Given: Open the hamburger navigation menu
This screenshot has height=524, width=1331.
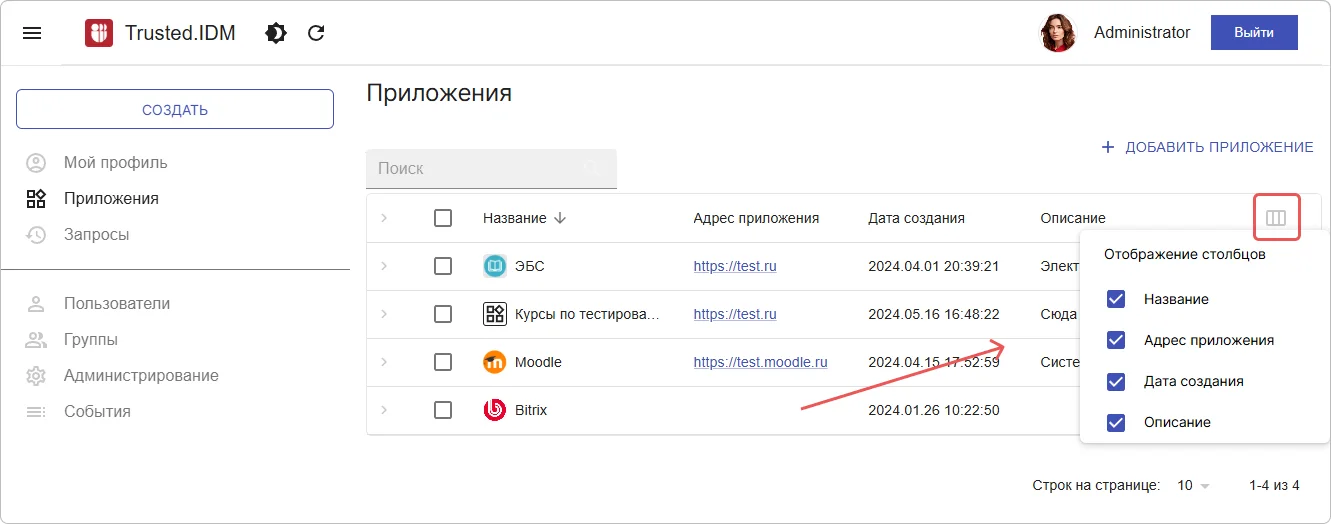Looking at the screenshot, I should coord(32,33).
